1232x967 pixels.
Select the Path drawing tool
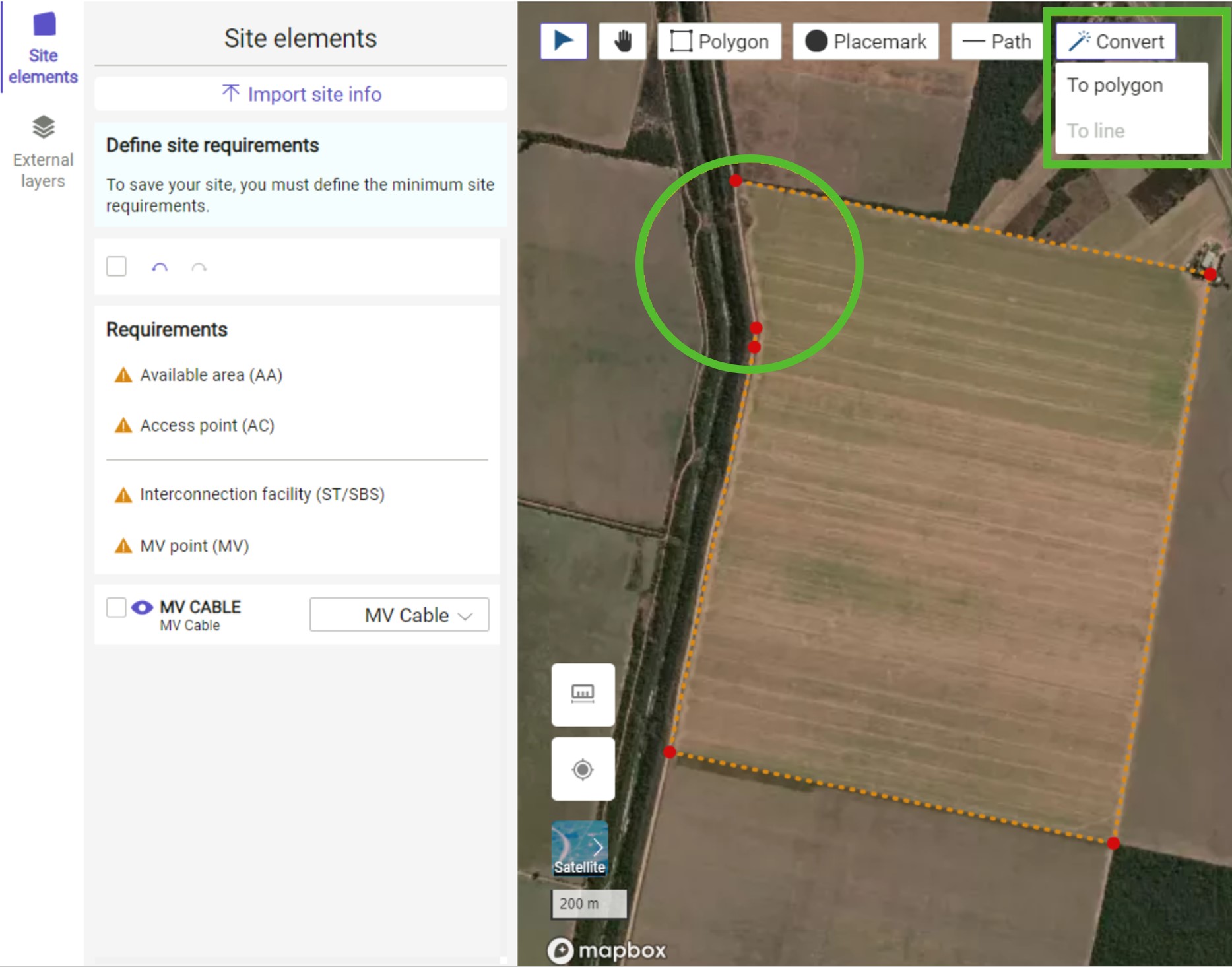pyautogui.click(x=997, y=41)
